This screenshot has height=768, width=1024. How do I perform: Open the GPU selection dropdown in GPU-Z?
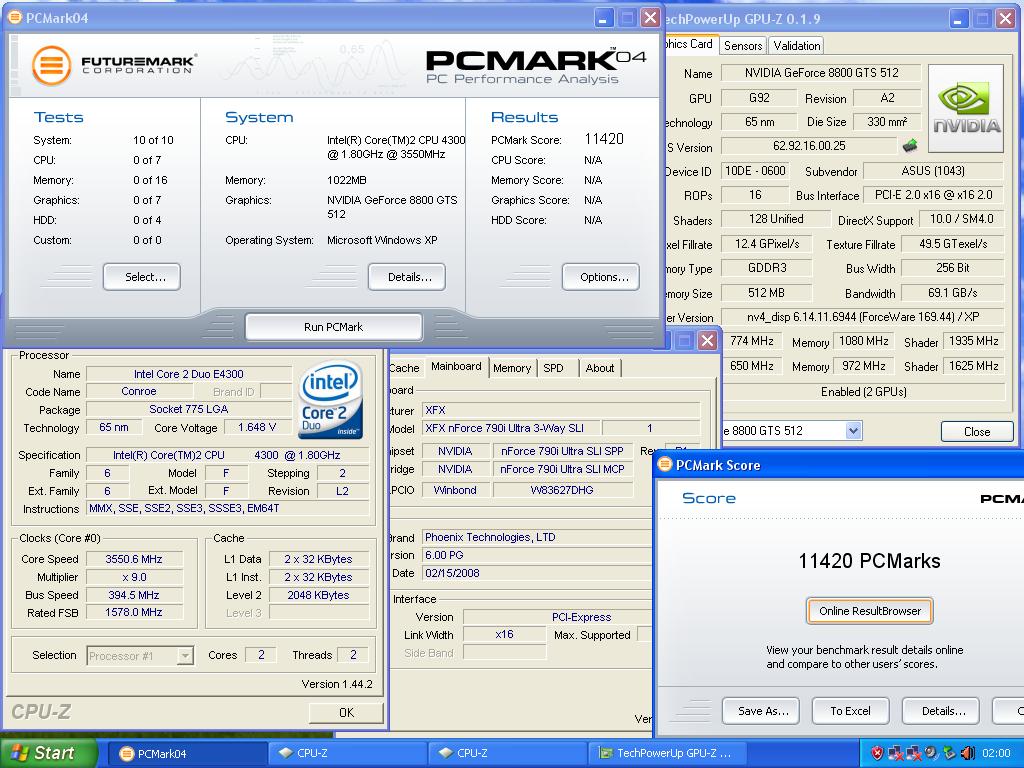pyautogui.click(x=853, y=430)
